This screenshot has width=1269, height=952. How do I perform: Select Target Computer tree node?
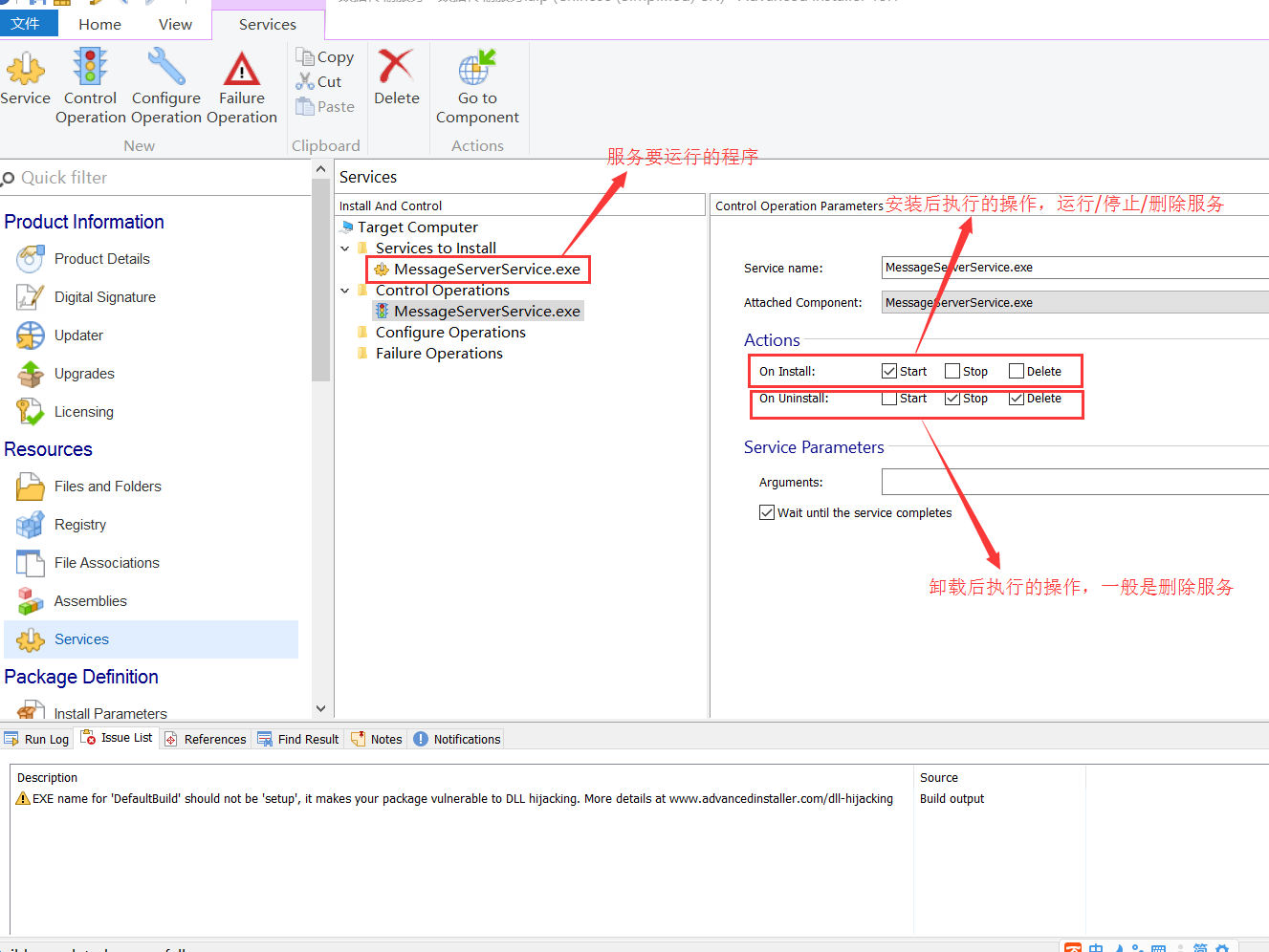[417, 227]
